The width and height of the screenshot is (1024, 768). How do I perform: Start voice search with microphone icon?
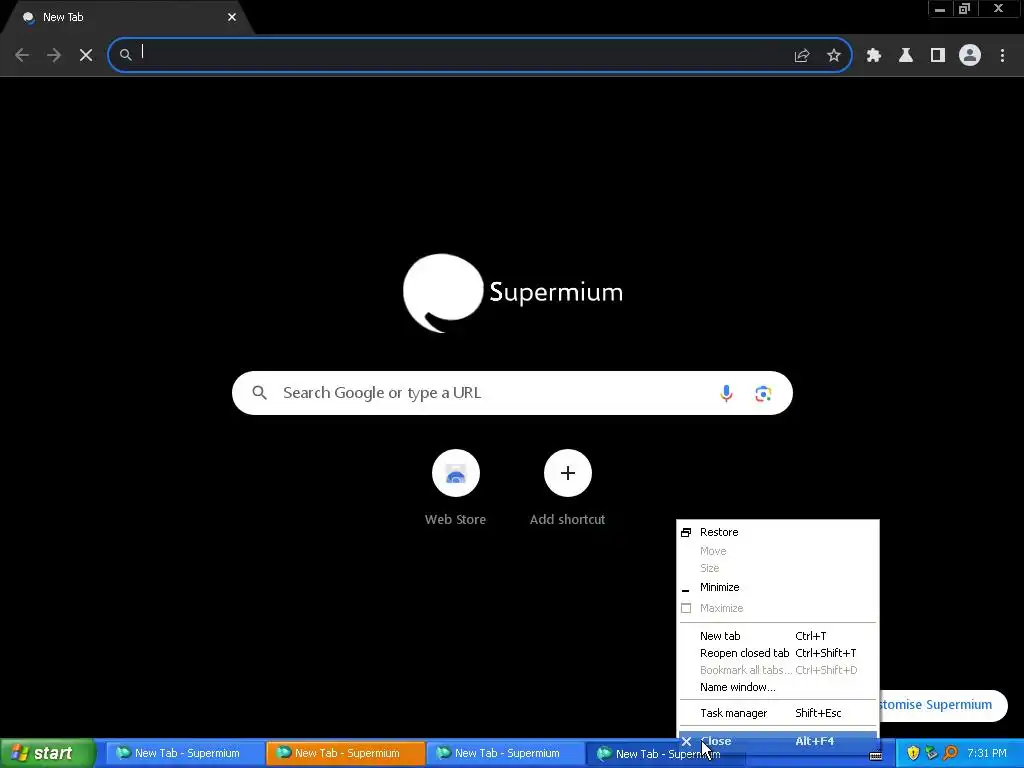coord(726,393)
